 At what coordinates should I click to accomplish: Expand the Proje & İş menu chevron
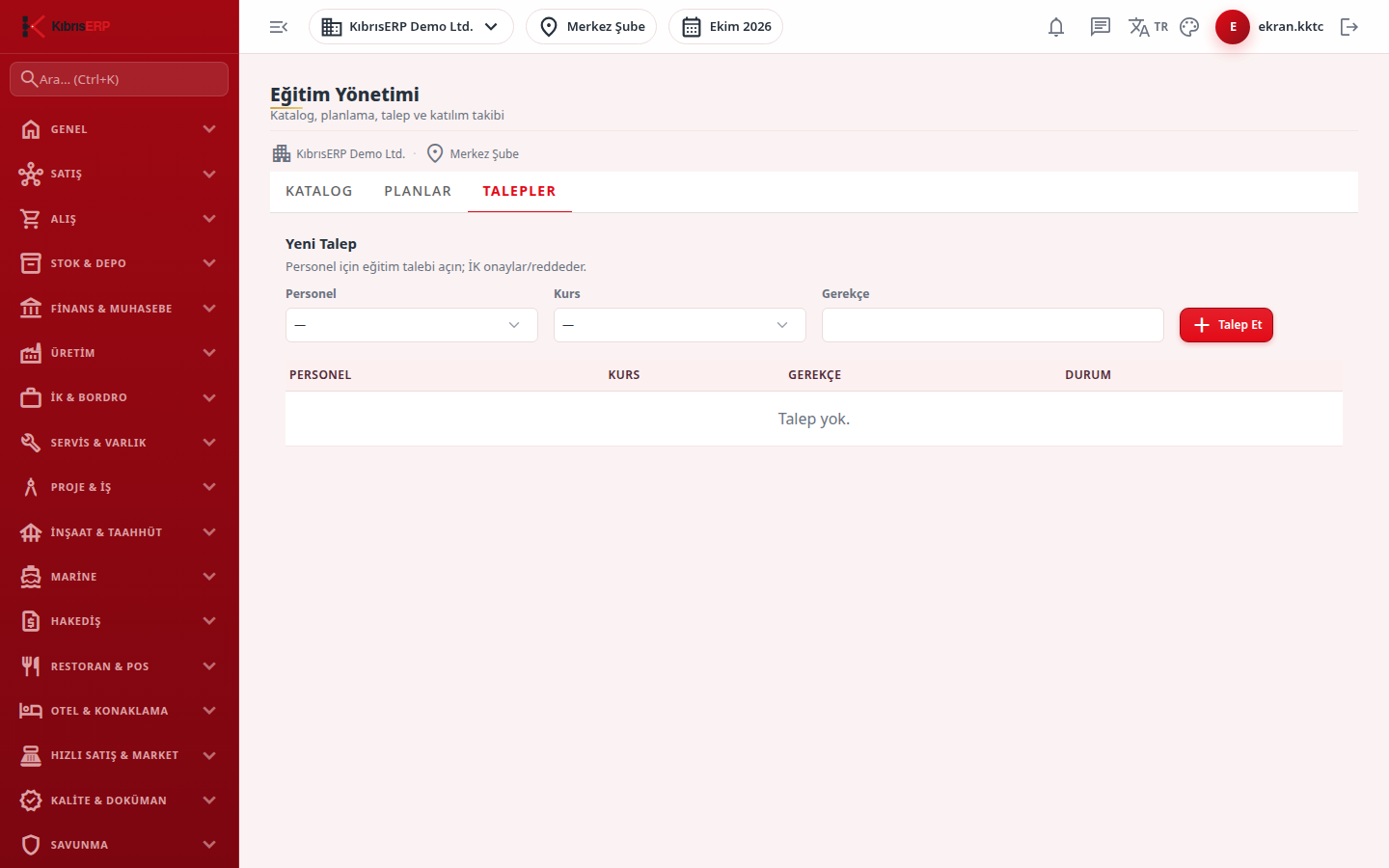[209, 487]
